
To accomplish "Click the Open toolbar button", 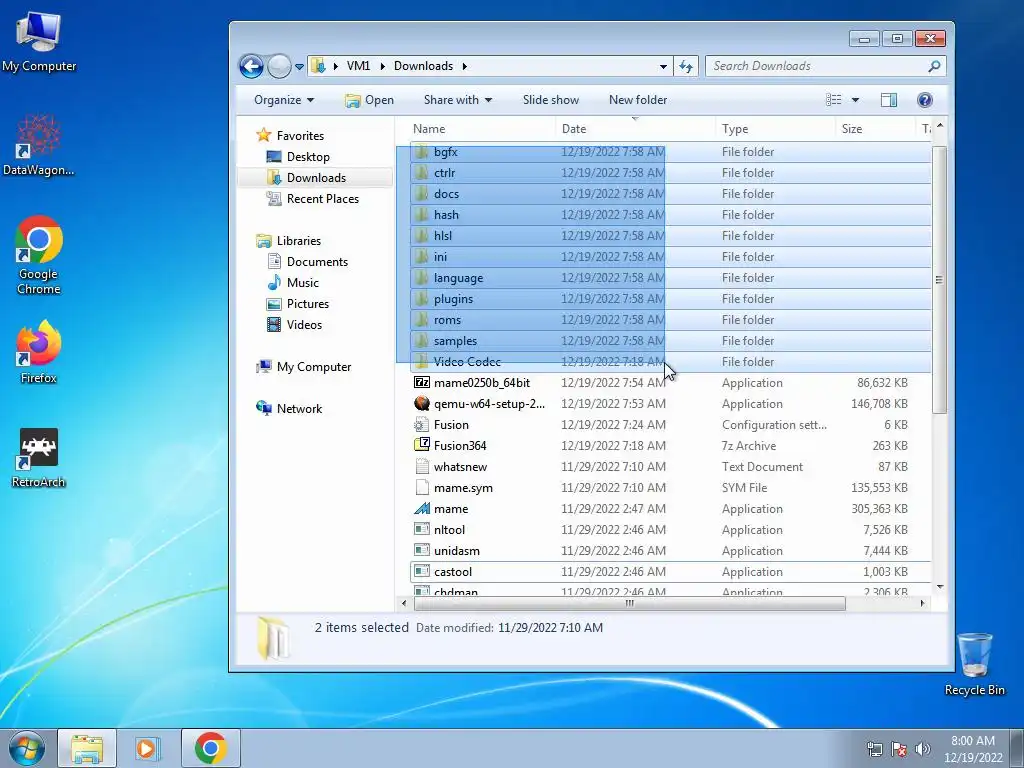I will click(x=370, y=100).
